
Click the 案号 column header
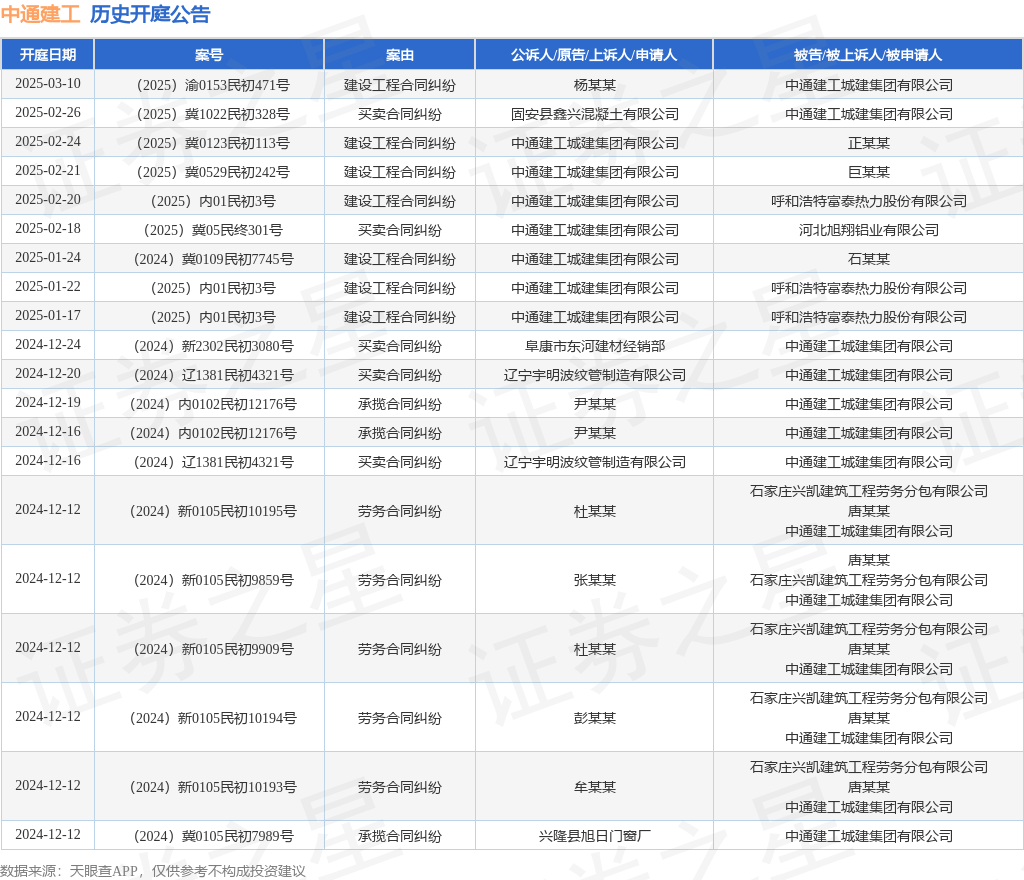coord(209,55)
